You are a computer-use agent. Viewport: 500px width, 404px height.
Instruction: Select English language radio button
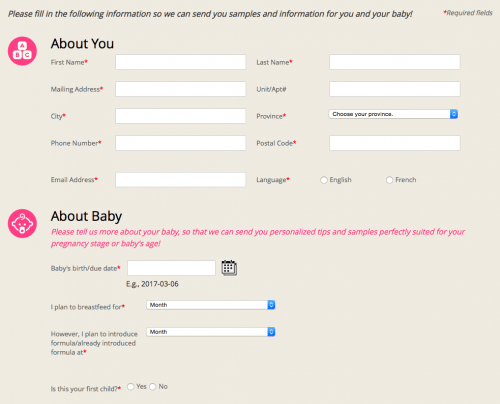pos(324,180)
